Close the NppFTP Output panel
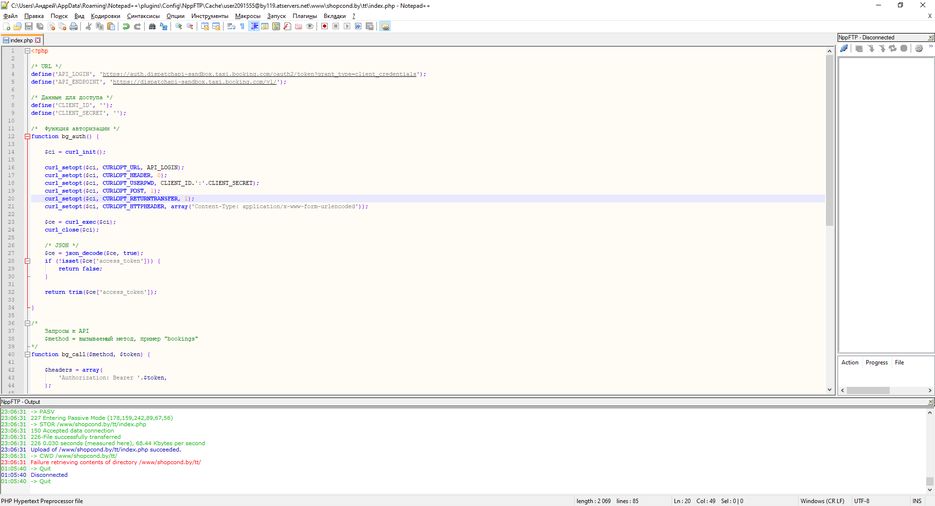 coord(930,402)
